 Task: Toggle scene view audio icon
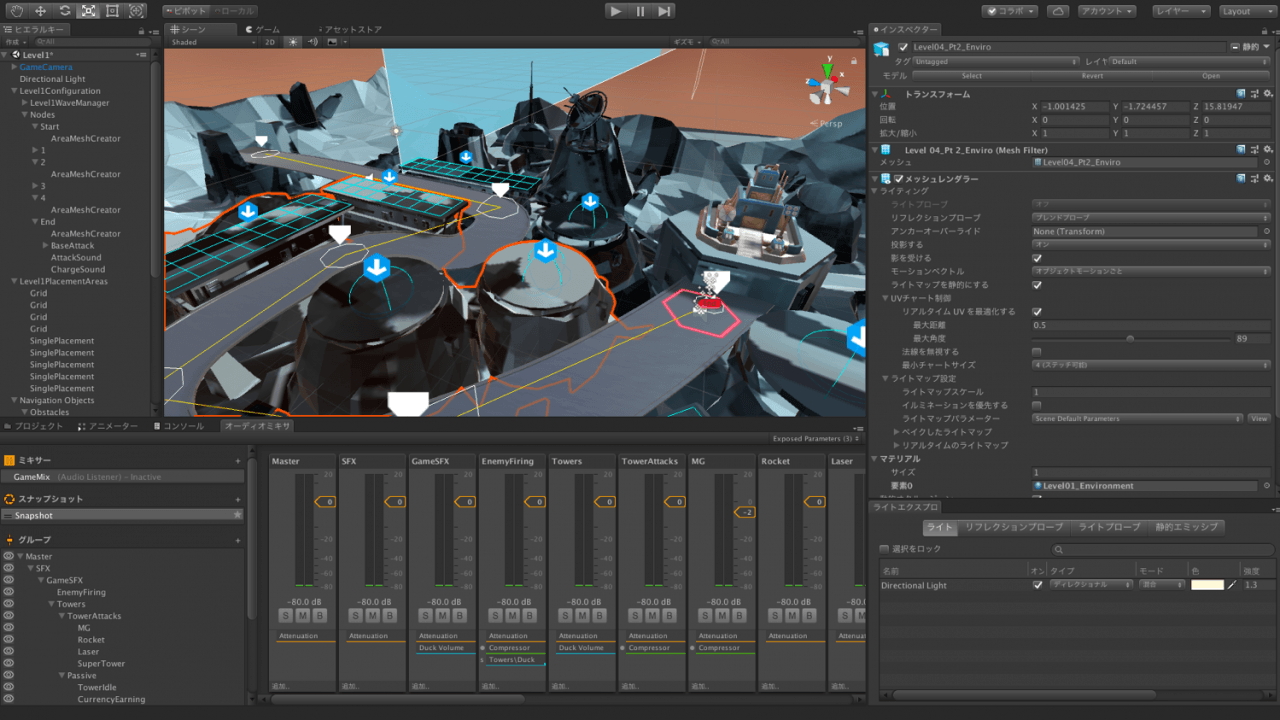(x=312, y=44)
